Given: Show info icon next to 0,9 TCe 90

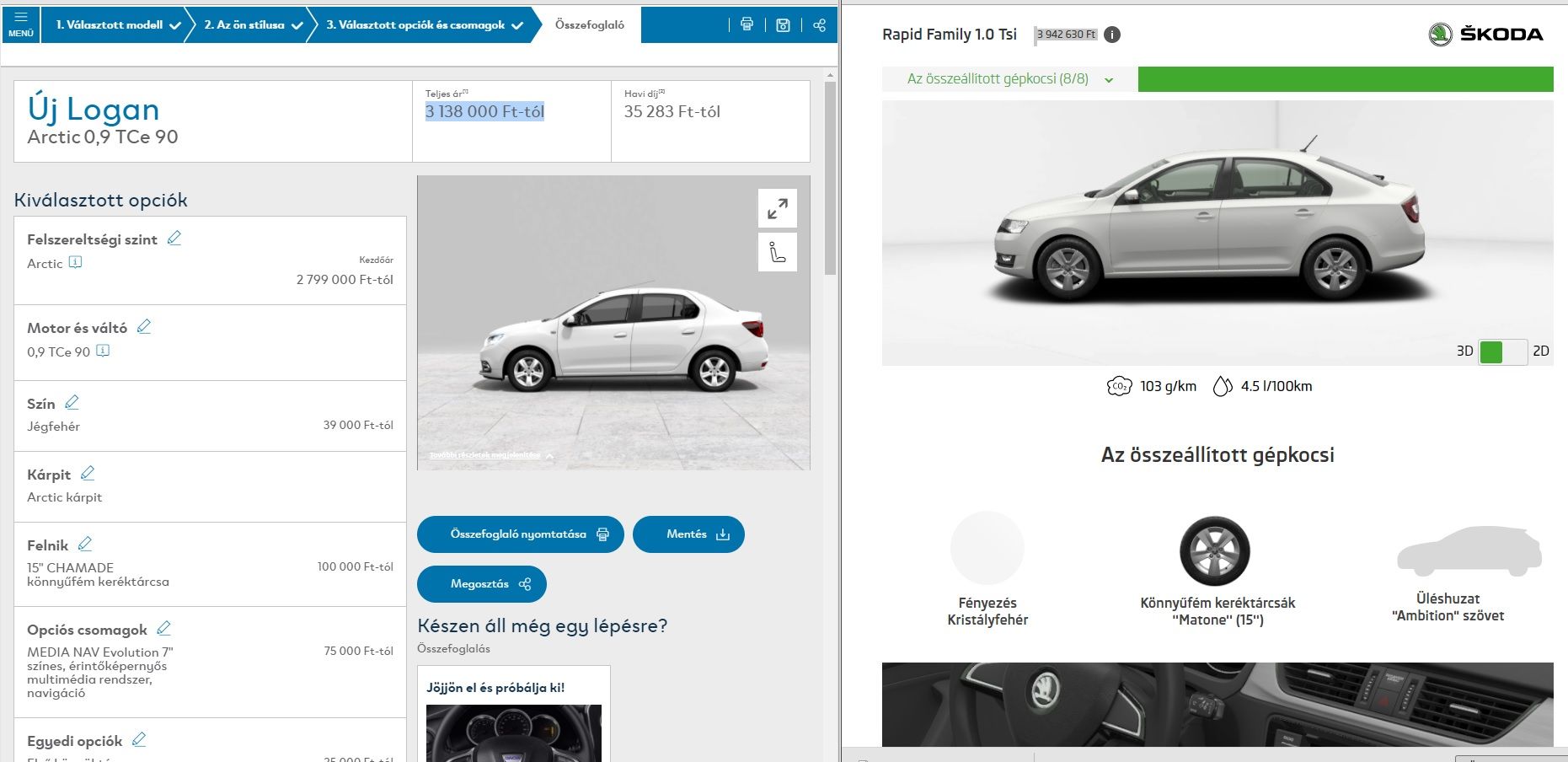Looking at the screenshot, I should coord(103,351).
